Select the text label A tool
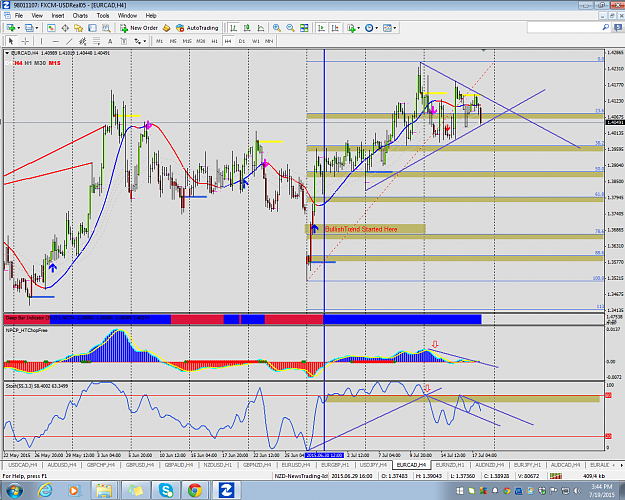625x500 pixels. point(110,41)
